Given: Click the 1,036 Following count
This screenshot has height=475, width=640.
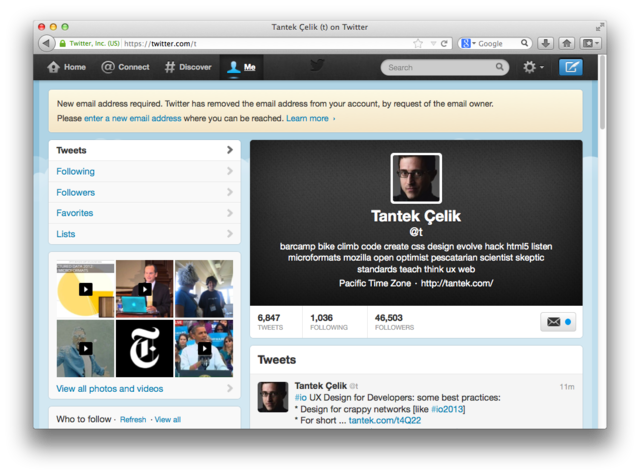Looking at the screenshot, I should [x=329, y=322].
